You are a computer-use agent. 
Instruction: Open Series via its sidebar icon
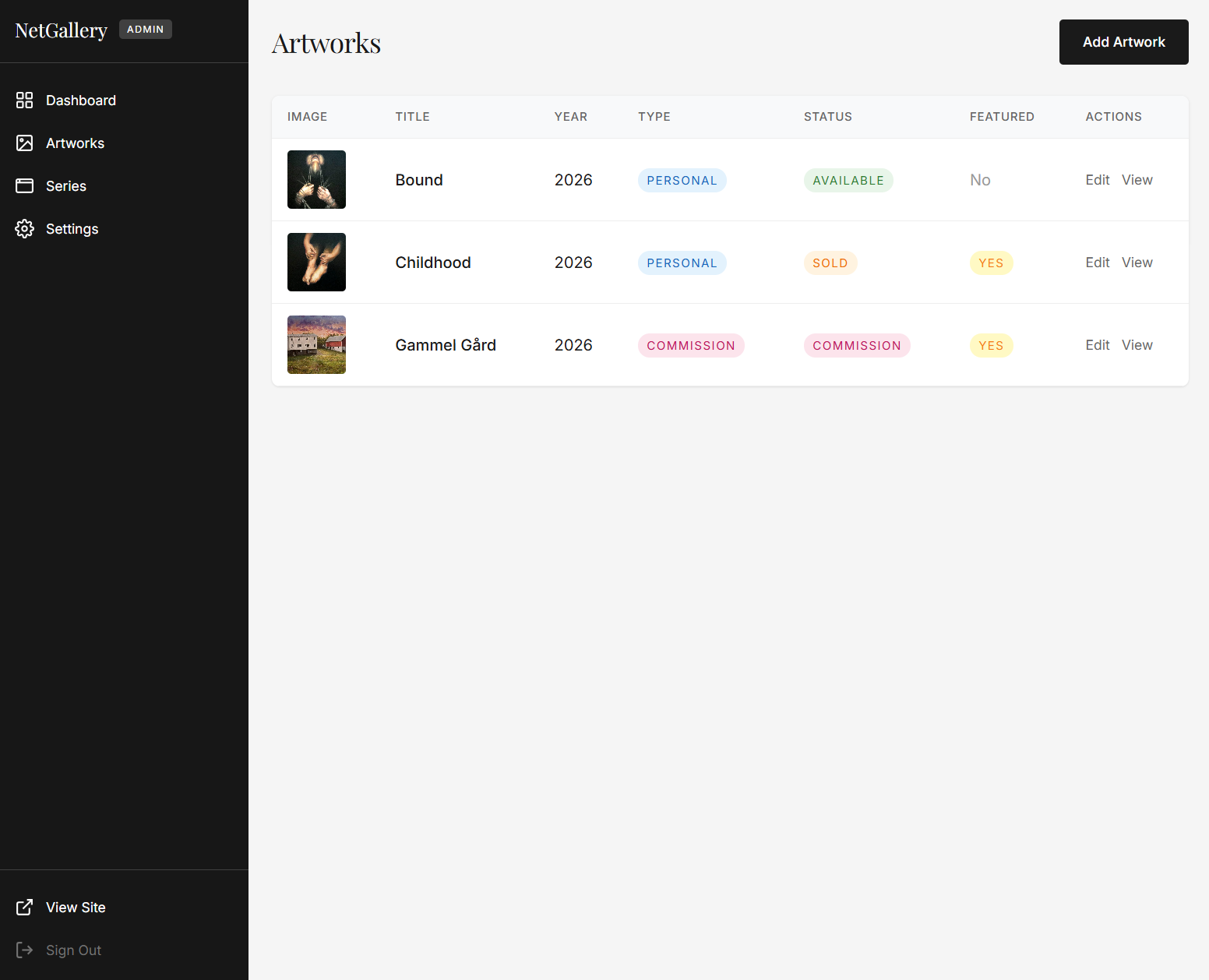[24, 185]
